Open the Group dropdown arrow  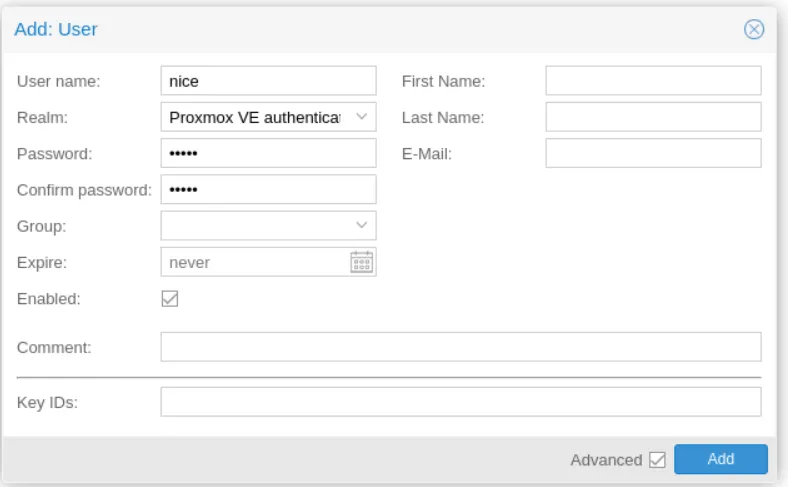pyautogui.click(x=361, y=226)
